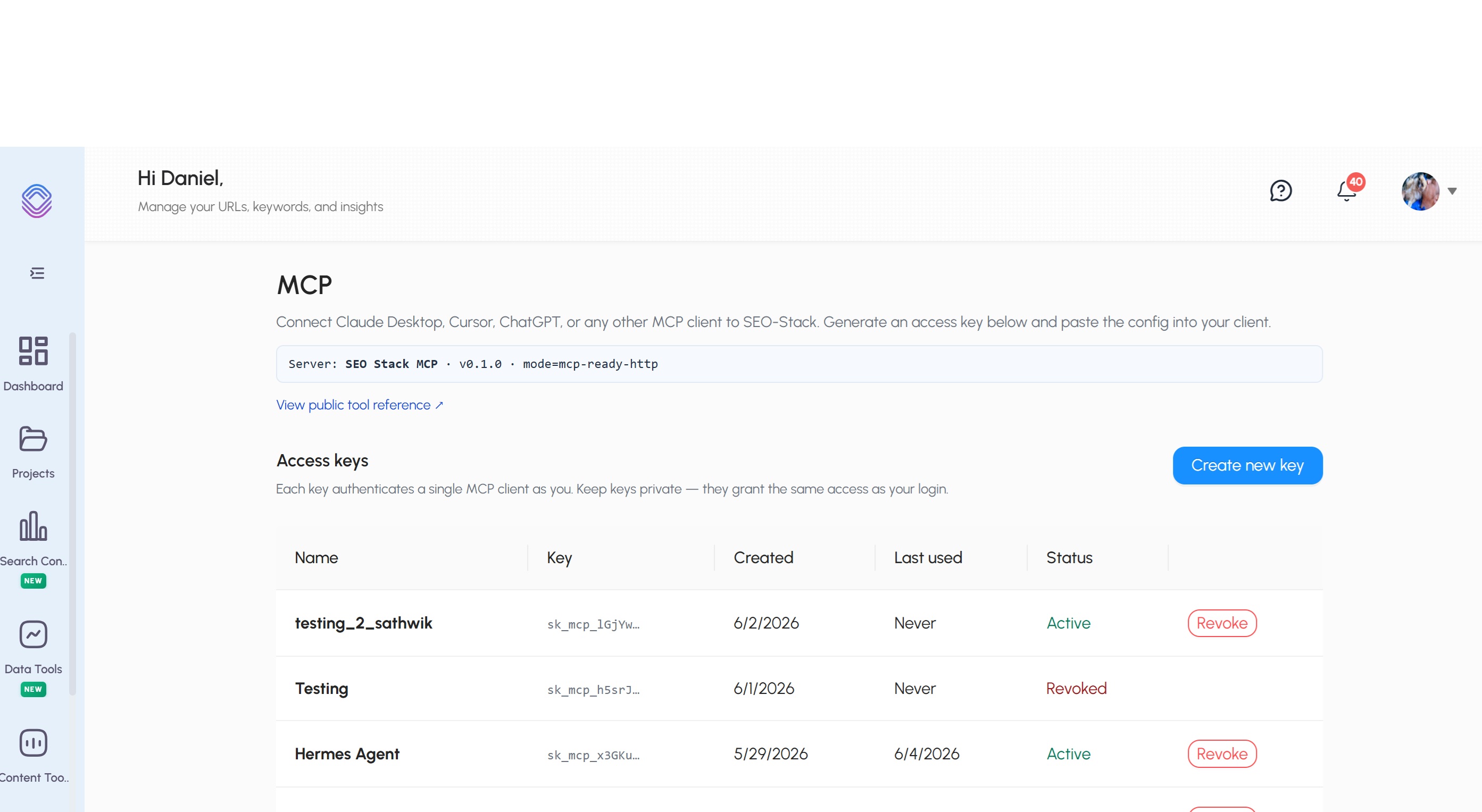Click the Access keys section heading
Screen dimensions: 1482x812
[322, 461]
